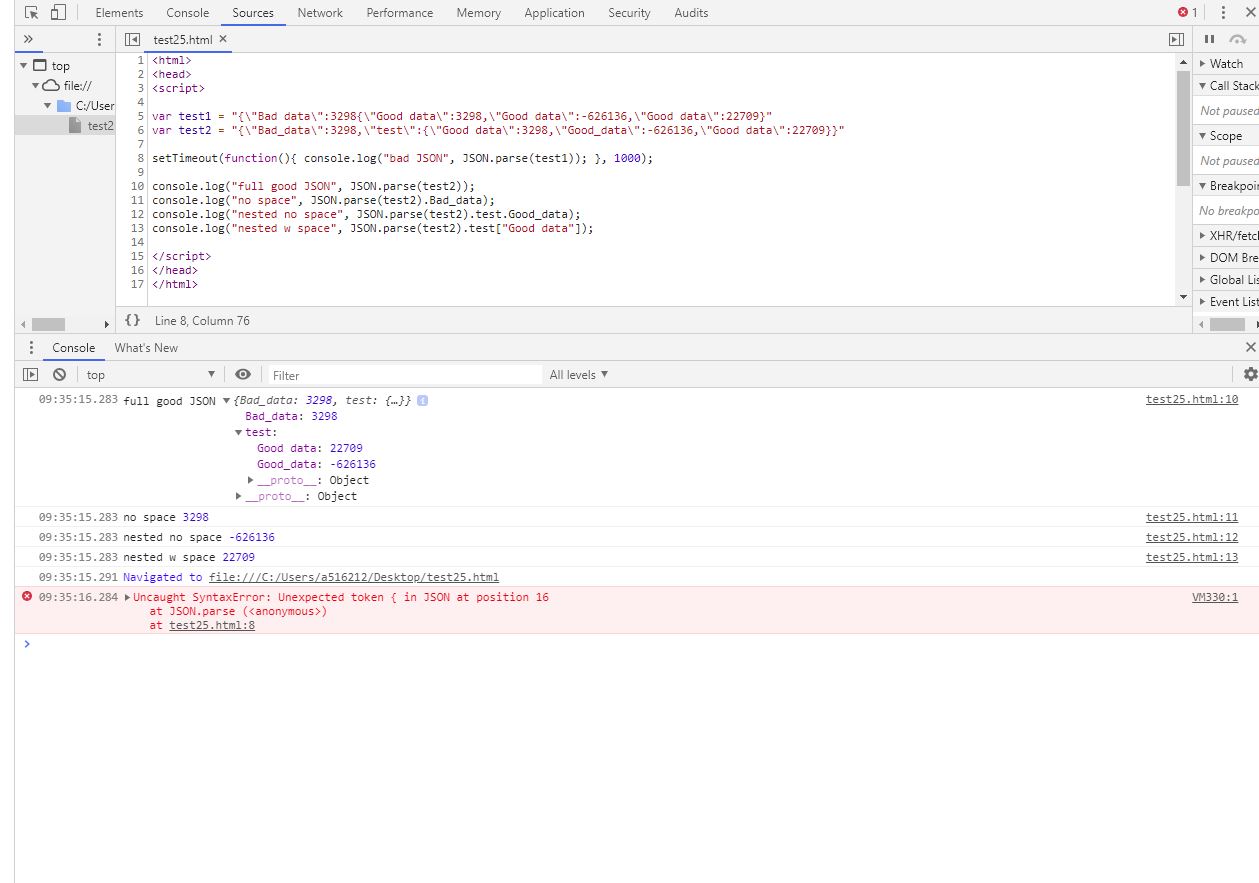
Task: Collapse the logged object in console
Action: [227, 401]
